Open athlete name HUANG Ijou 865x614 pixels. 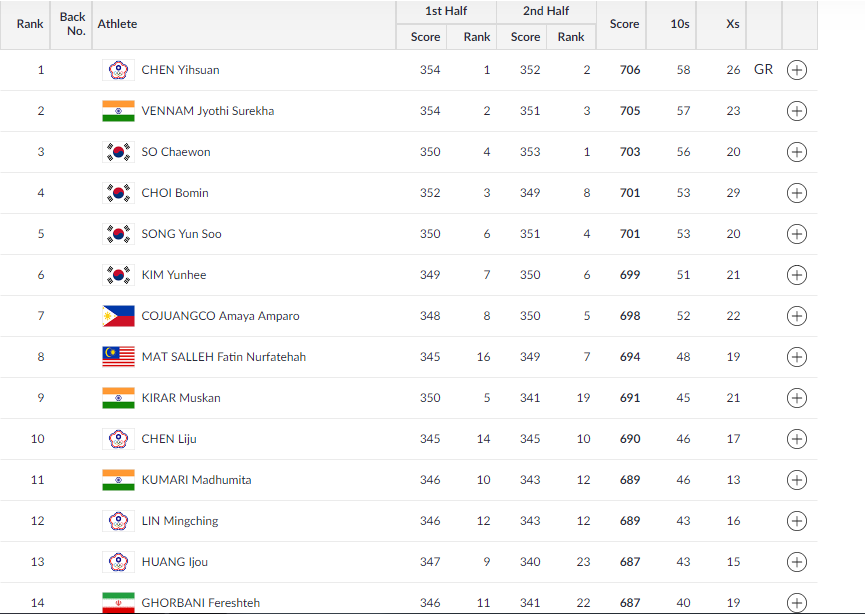click(x=174, y=562)
